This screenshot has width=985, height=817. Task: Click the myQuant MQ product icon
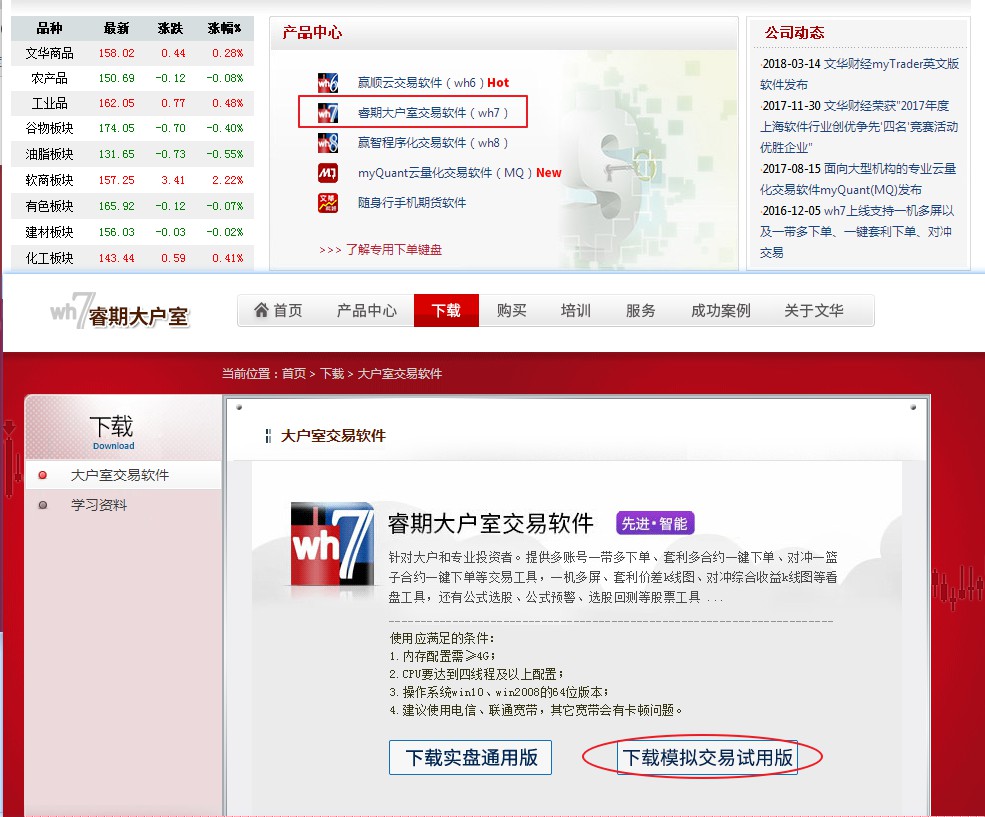(x=328, y=173)
